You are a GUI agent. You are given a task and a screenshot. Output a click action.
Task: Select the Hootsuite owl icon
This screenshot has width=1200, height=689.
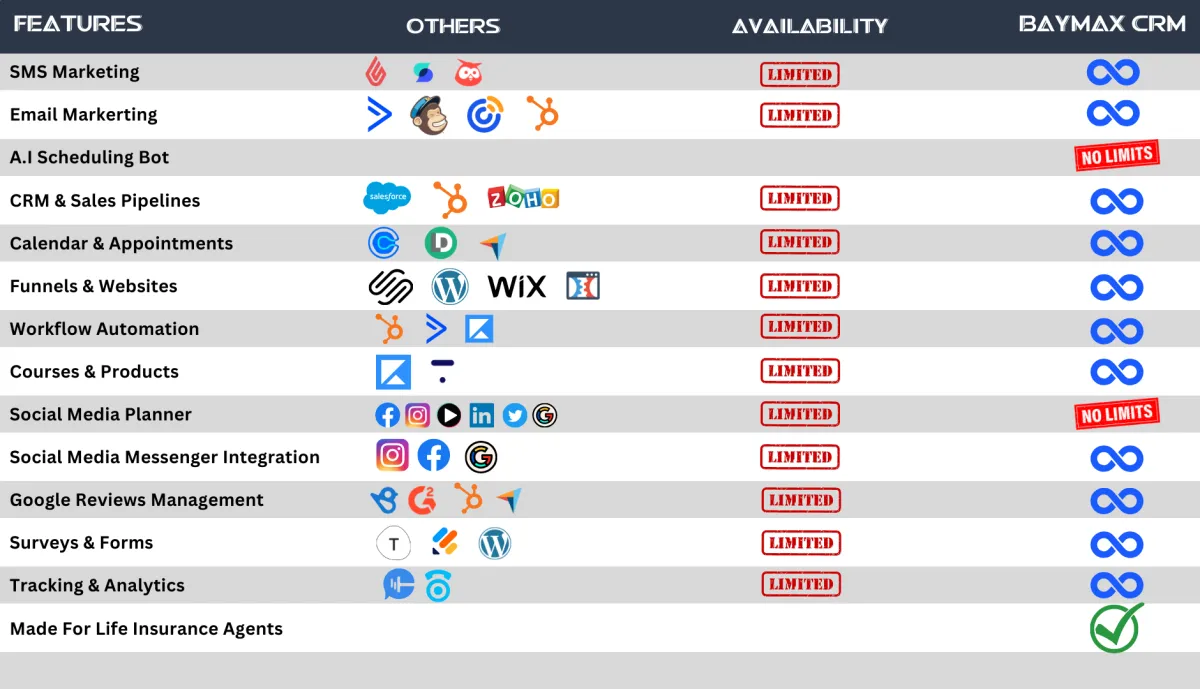tap(469, 72)
